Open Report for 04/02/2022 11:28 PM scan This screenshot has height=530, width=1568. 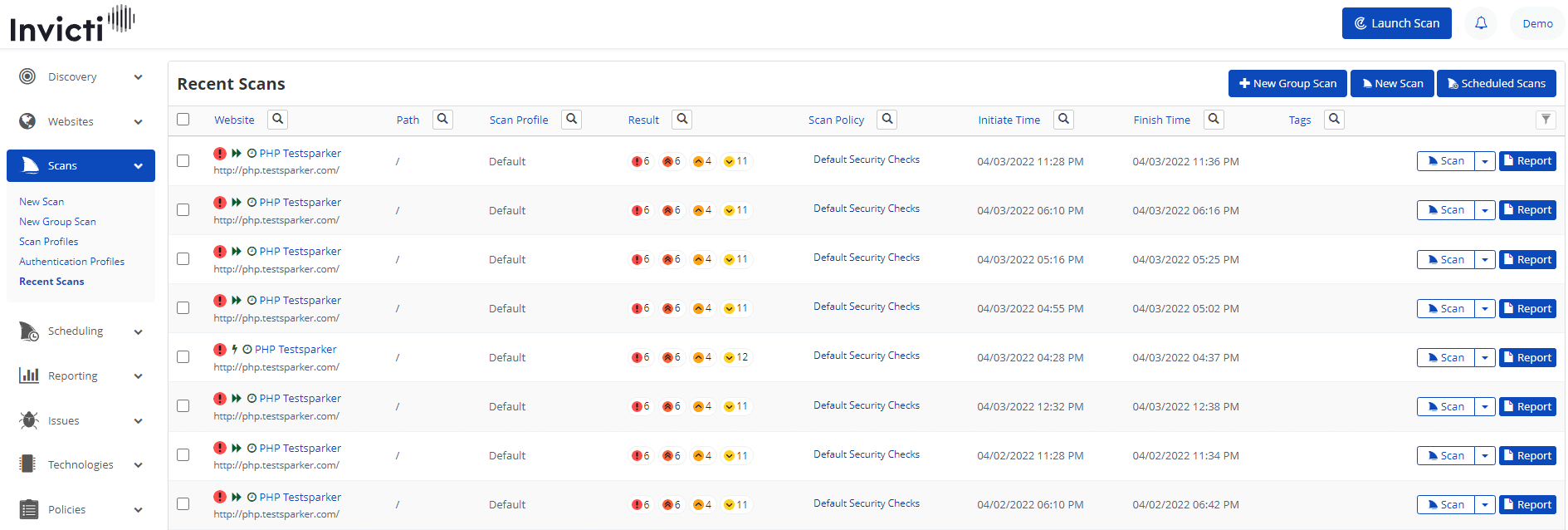[1527, 455]
